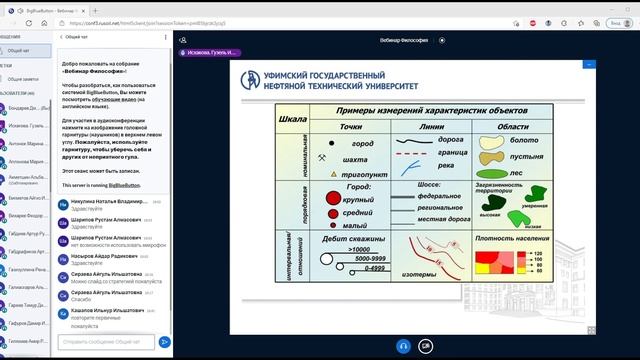Image resolution: width=640 pixels, height=360 pixels.
Task: Select the BigBlueButton Вебинар tab
Action: (x=46, y=11)
